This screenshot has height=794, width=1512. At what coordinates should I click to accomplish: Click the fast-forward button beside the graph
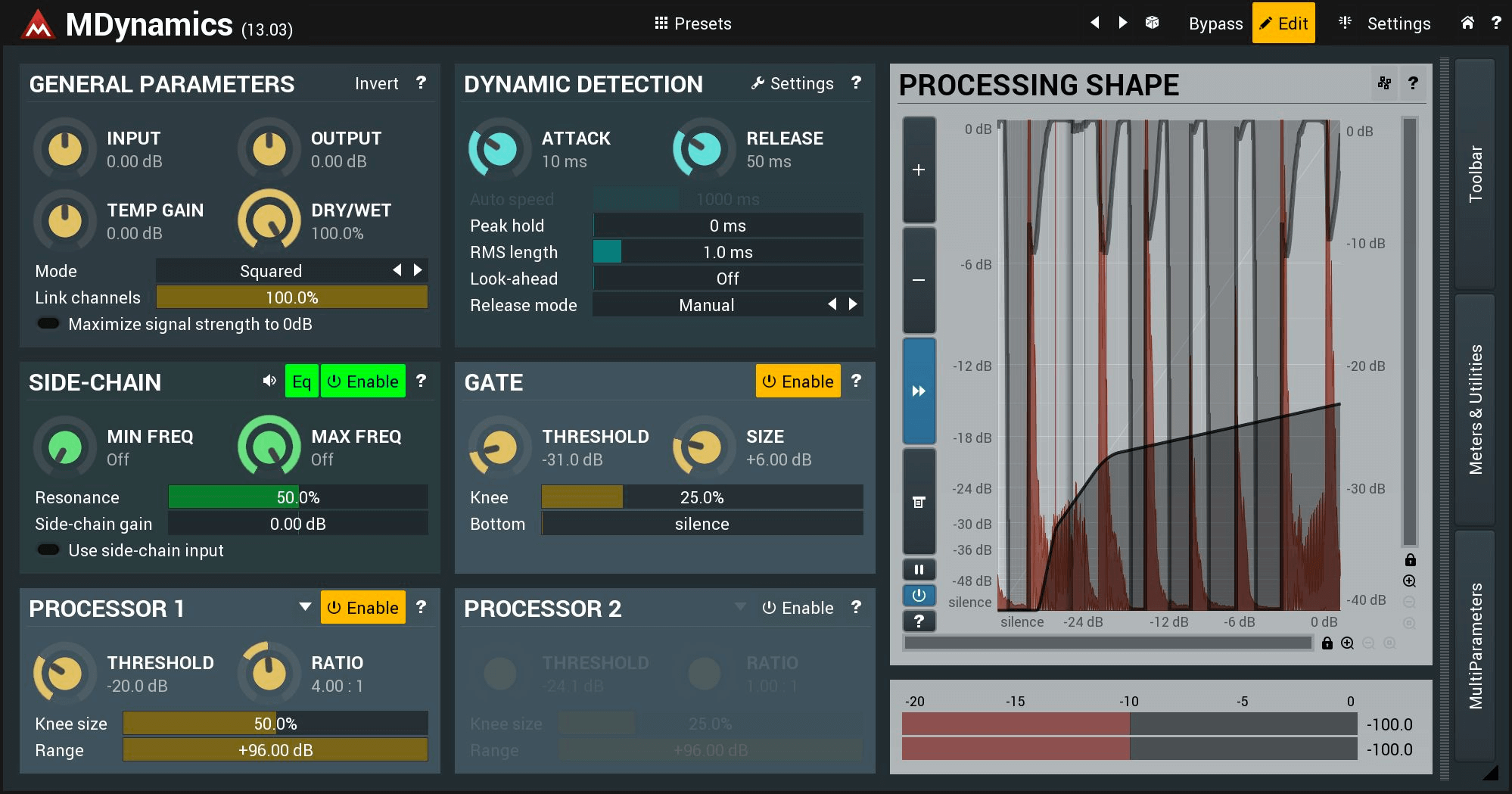[919, 391]
